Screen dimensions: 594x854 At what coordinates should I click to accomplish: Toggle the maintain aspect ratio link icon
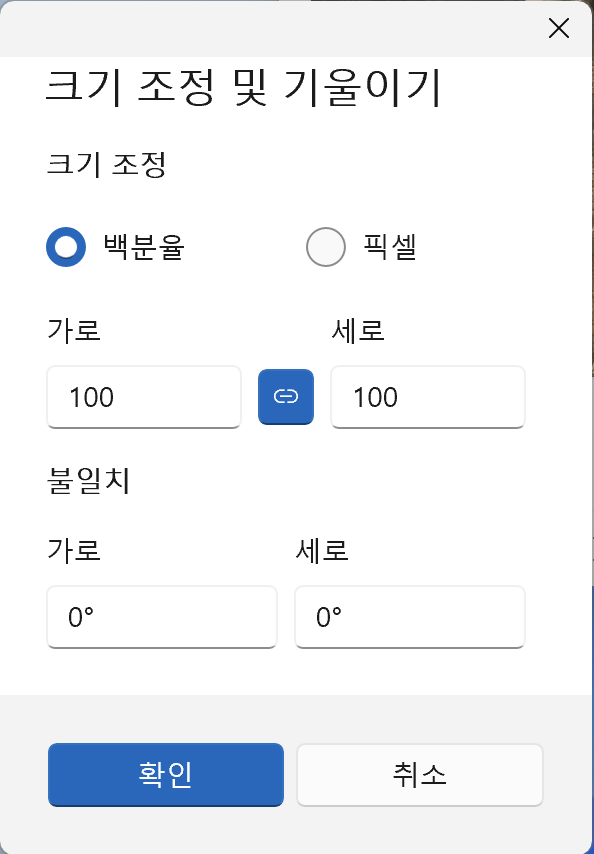286,397
